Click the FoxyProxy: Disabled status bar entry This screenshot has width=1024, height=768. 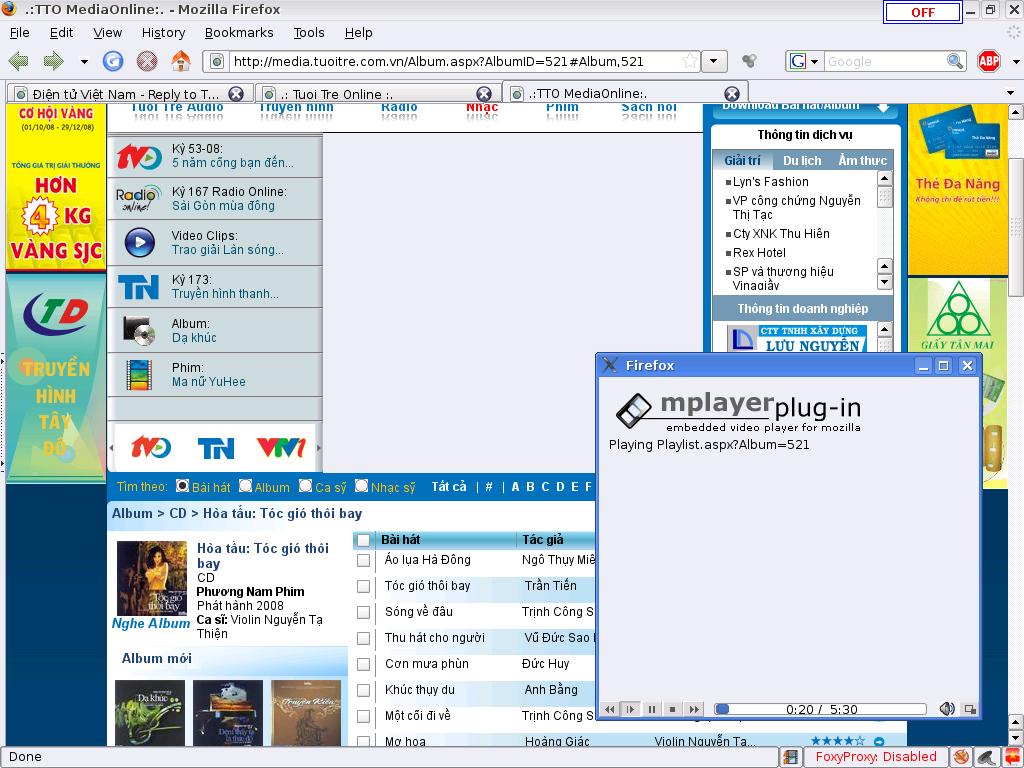(875, 757)
